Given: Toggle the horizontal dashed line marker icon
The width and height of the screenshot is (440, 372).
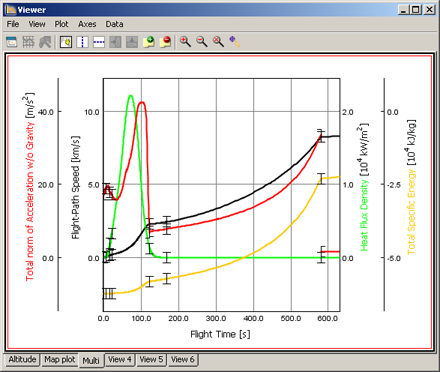Looking at the screenshot, I should click(x=99, y=42).
